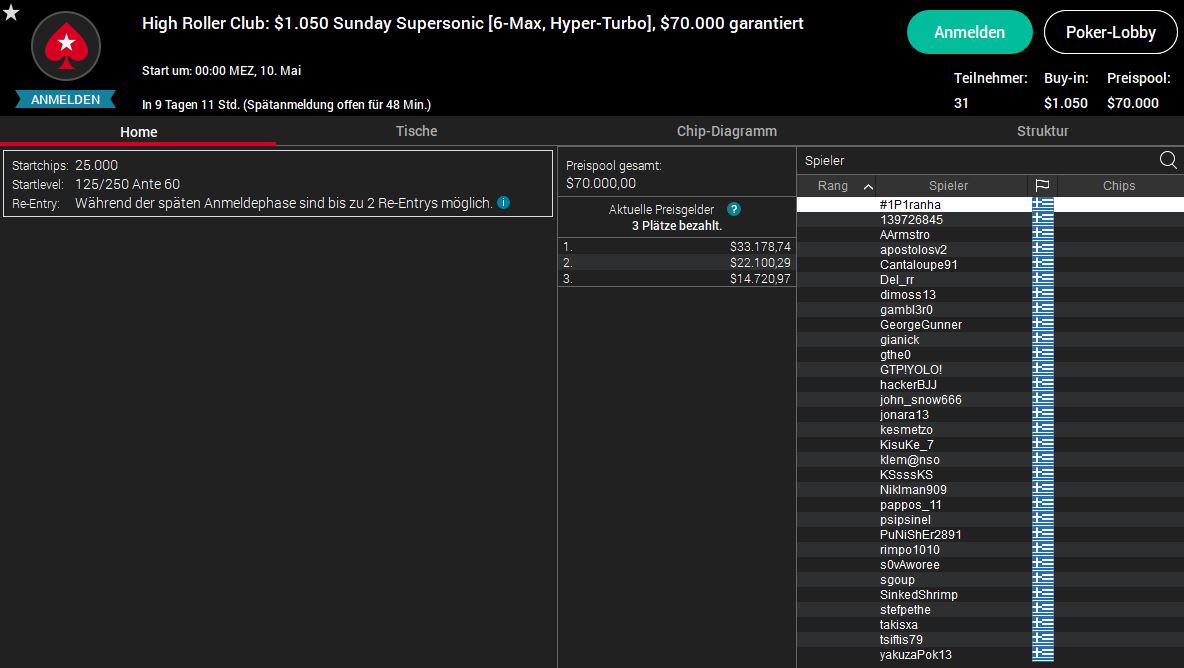Click the Greek flag next to #1P1ranha
Screen dimensions: 1184x668
point(1043,205)
